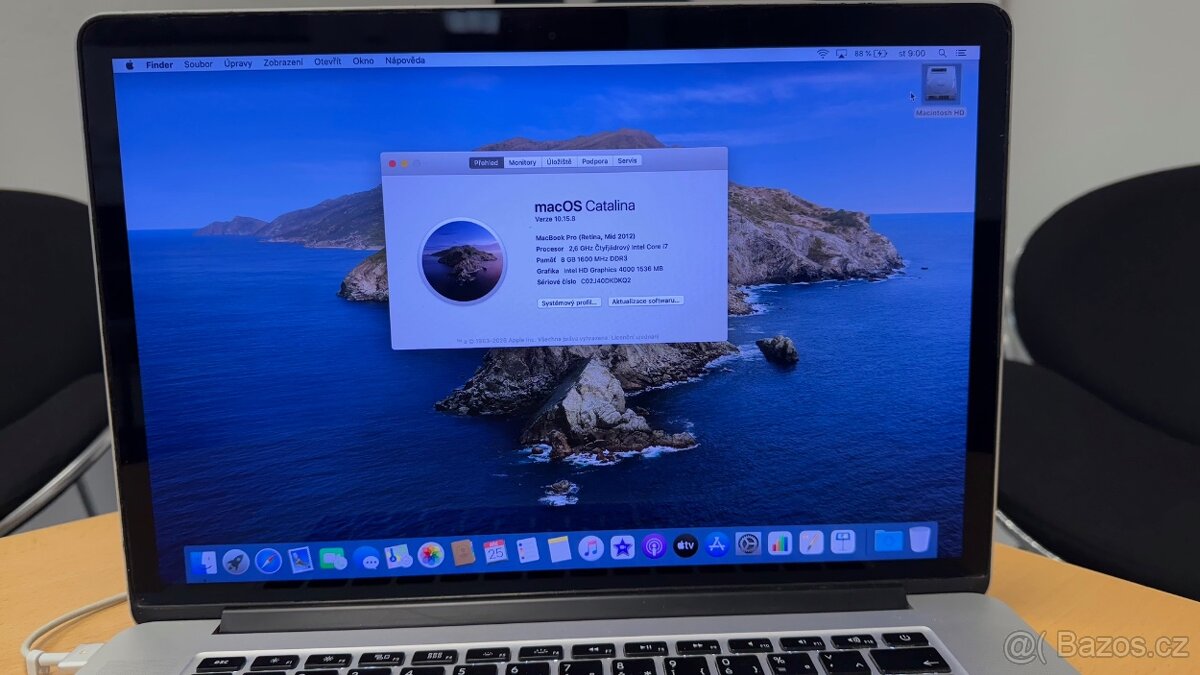
Task: Open the Maps app in the Dock
Action: tap(398, 551)
